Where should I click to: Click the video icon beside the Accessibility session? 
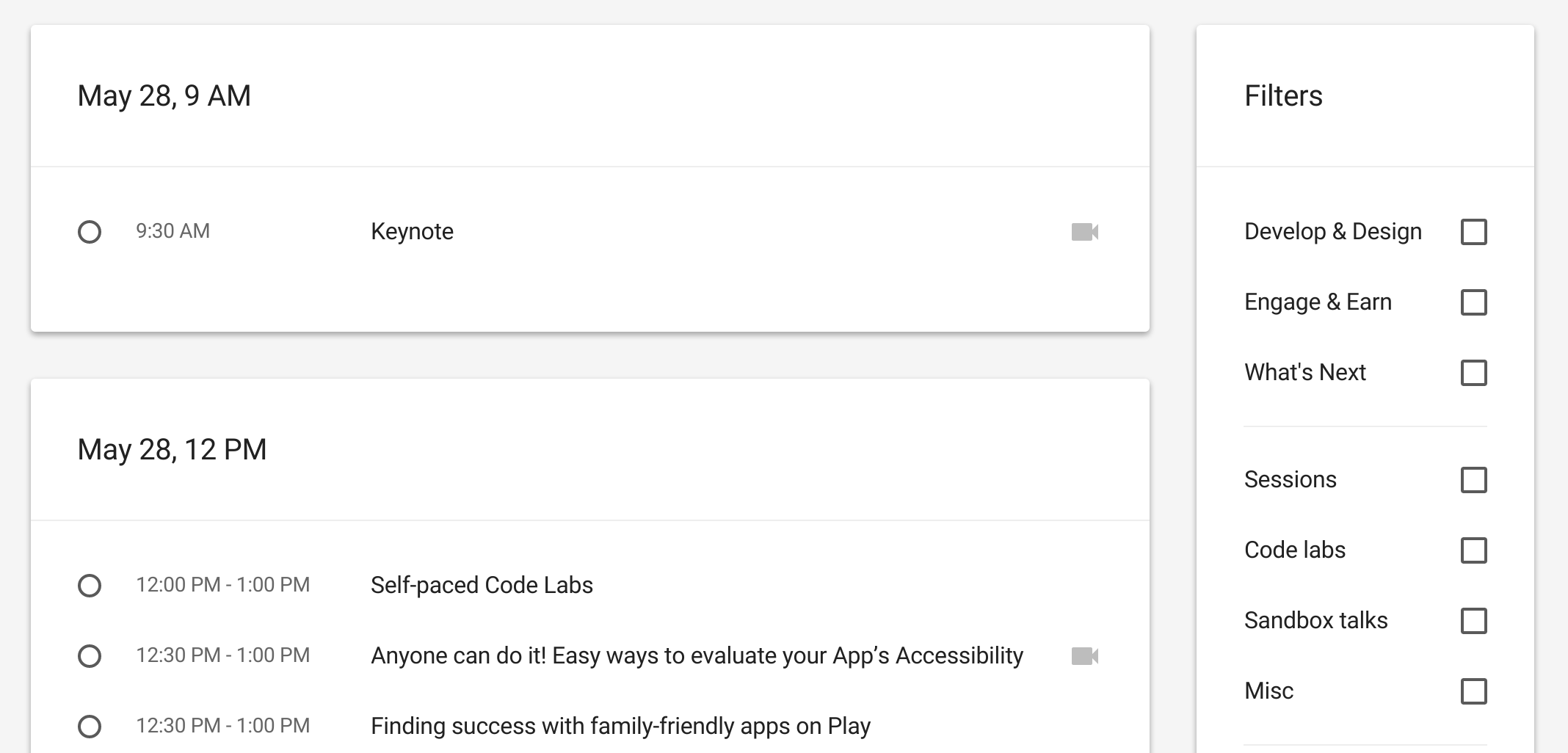point(1086,655)
